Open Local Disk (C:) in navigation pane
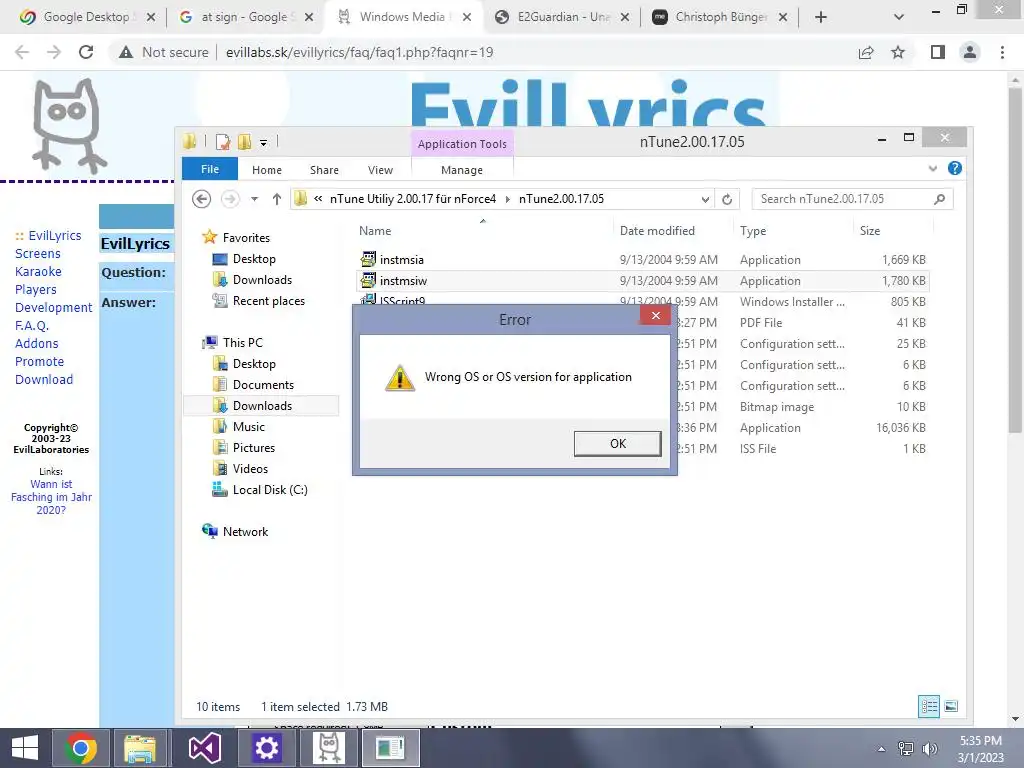Viewport: 1024px width, 768px height. pyautogui.click(x=270, y=489)
